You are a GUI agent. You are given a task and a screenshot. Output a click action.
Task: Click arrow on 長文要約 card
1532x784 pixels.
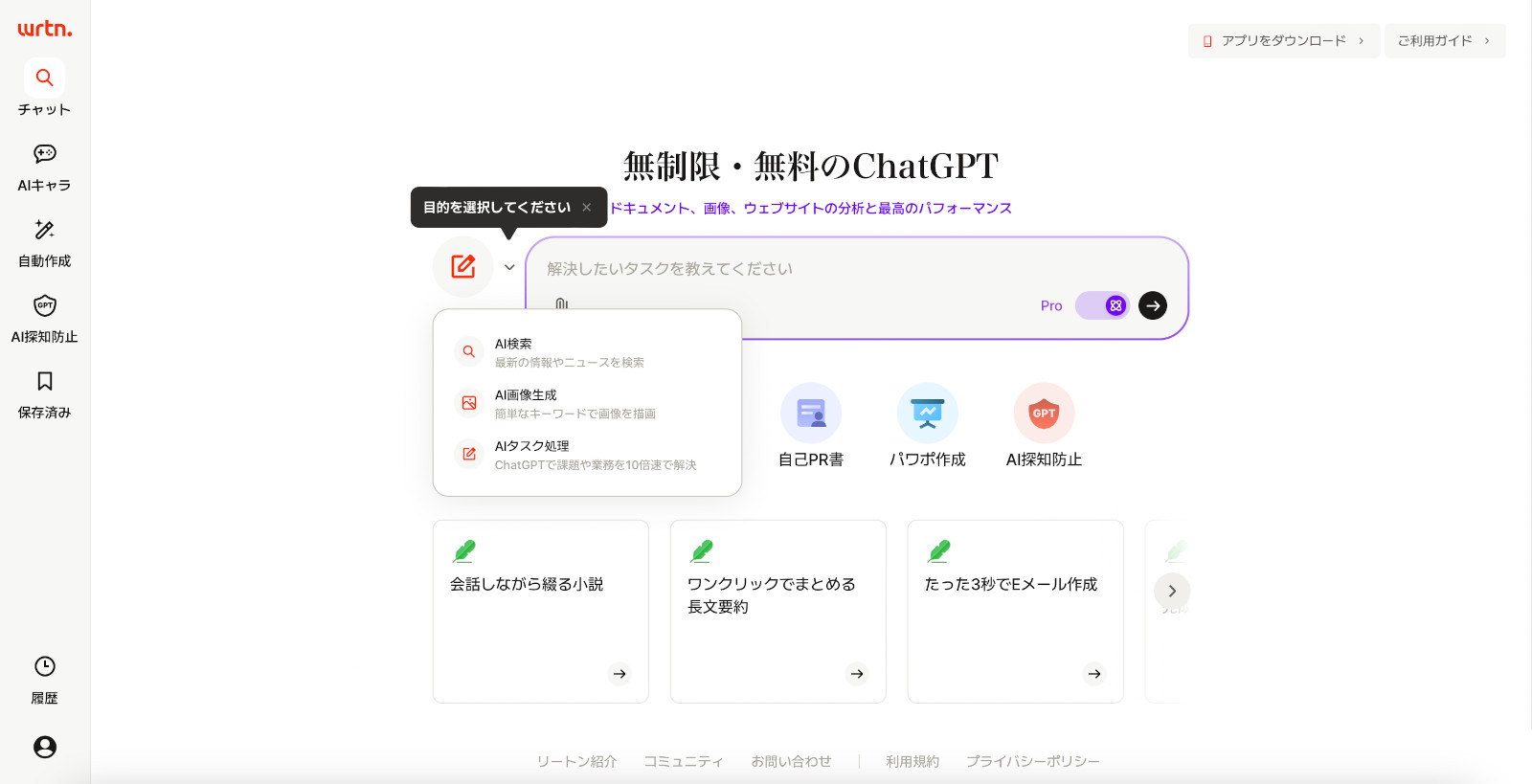(x=857, y=674)
